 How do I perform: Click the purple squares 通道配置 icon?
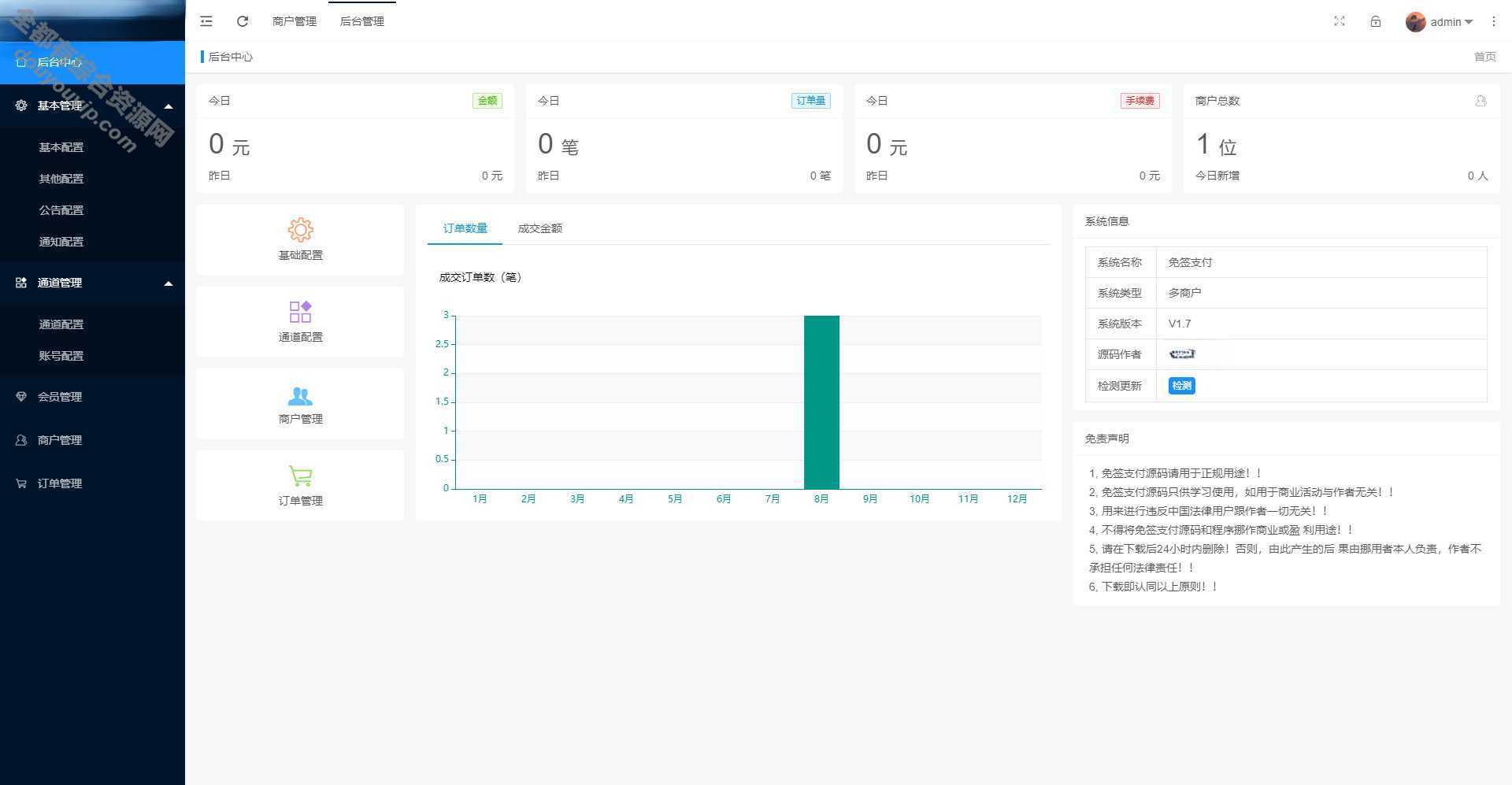point(300,312)
